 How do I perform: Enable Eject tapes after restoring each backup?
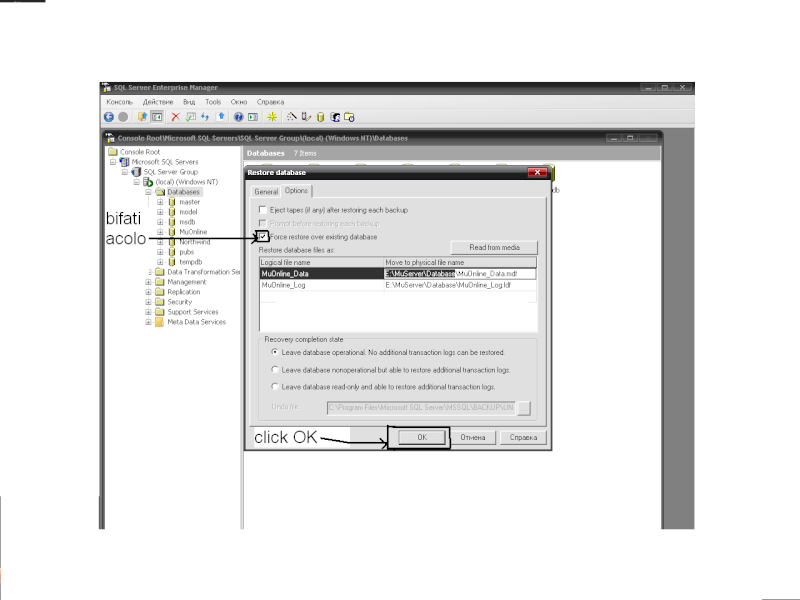click(x=263, y=210)
